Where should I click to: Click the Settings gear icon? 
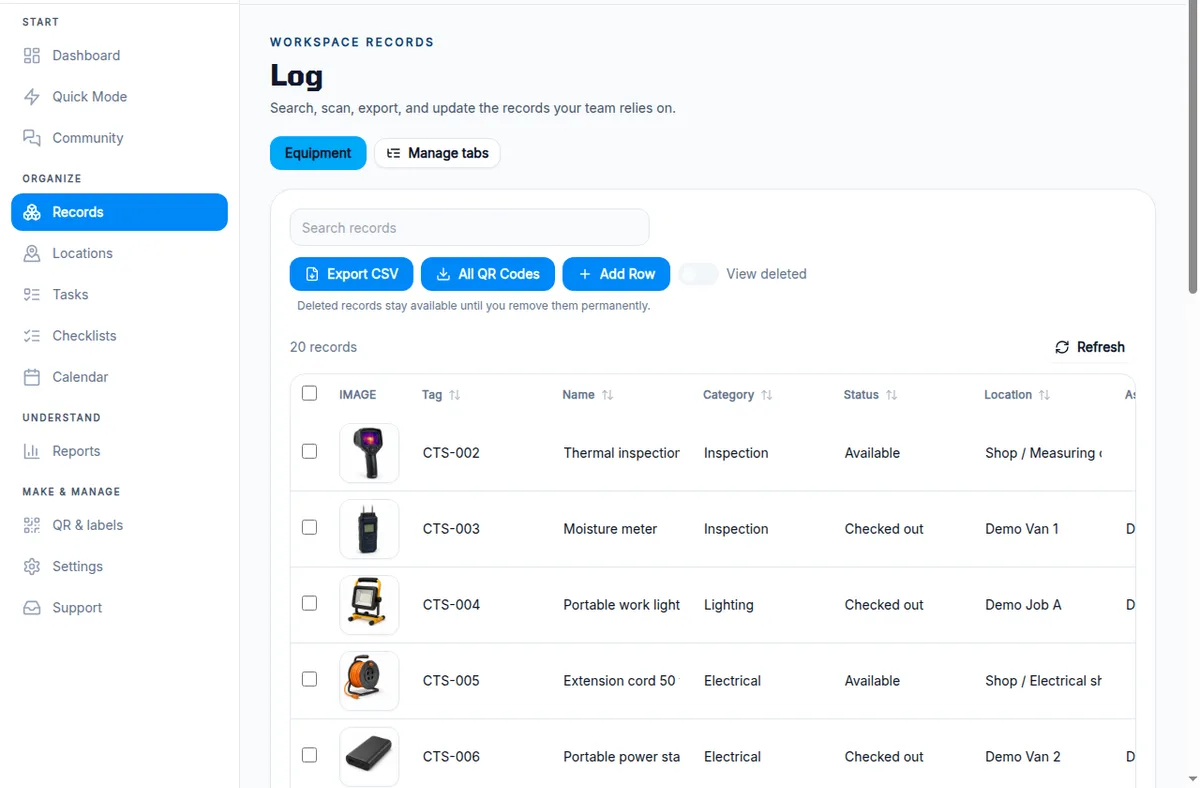[x=32, y=566]
